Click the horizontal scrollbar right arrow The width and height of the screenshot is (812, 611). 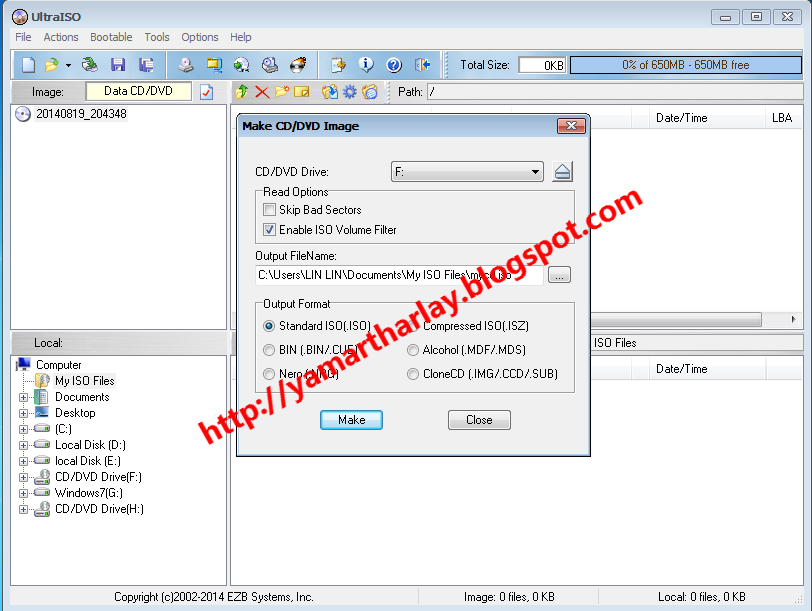[x=793, y=319]
